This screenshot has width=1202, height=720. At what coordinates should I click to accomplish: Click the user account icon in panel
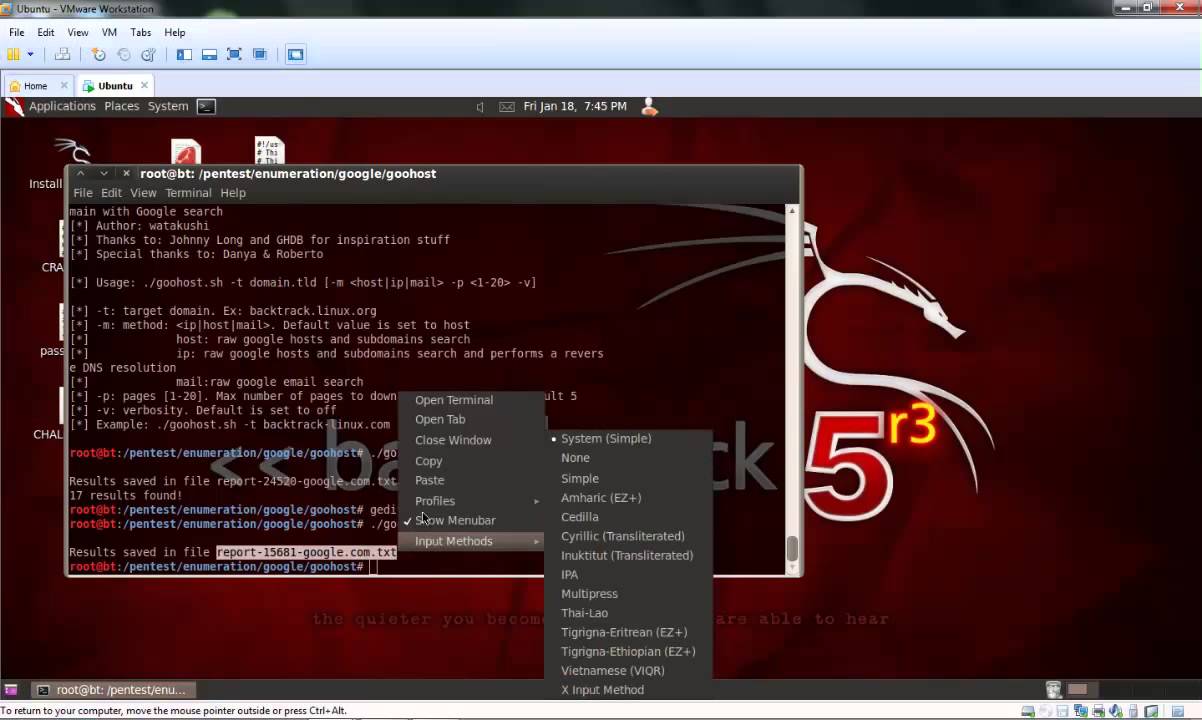649,106
